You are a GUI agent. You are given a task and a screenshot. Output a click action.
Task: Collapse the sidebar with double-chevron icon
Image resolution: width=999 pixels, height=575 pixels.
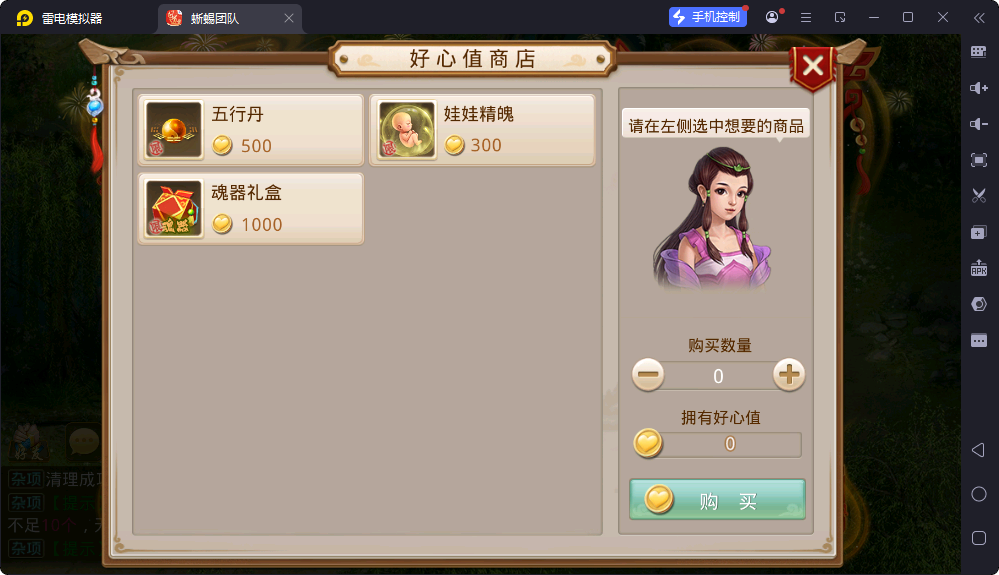pyautogui.click(x=979, y=18)
